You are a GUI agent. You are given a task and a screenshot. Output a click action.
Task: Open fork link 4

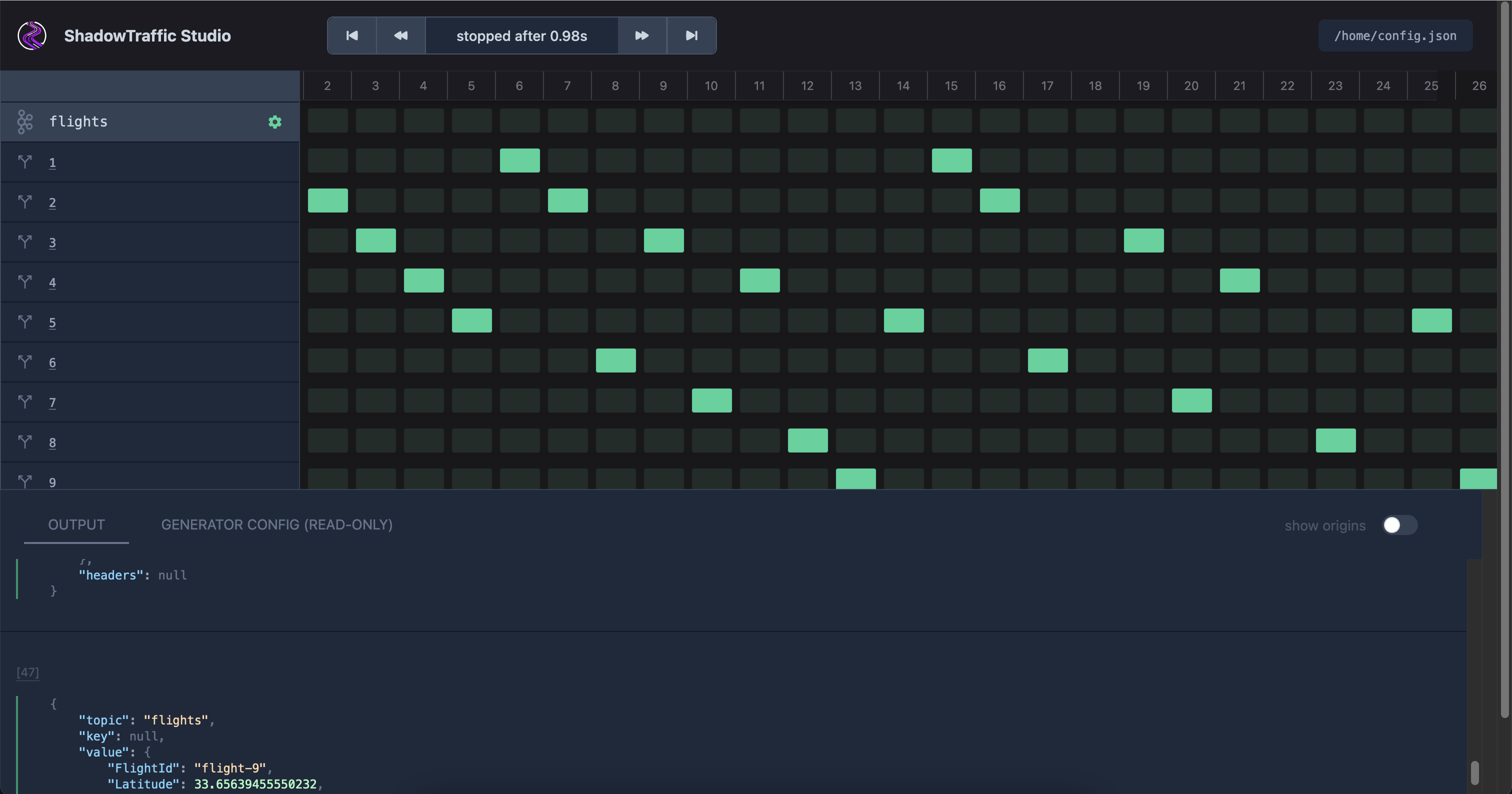52,282
